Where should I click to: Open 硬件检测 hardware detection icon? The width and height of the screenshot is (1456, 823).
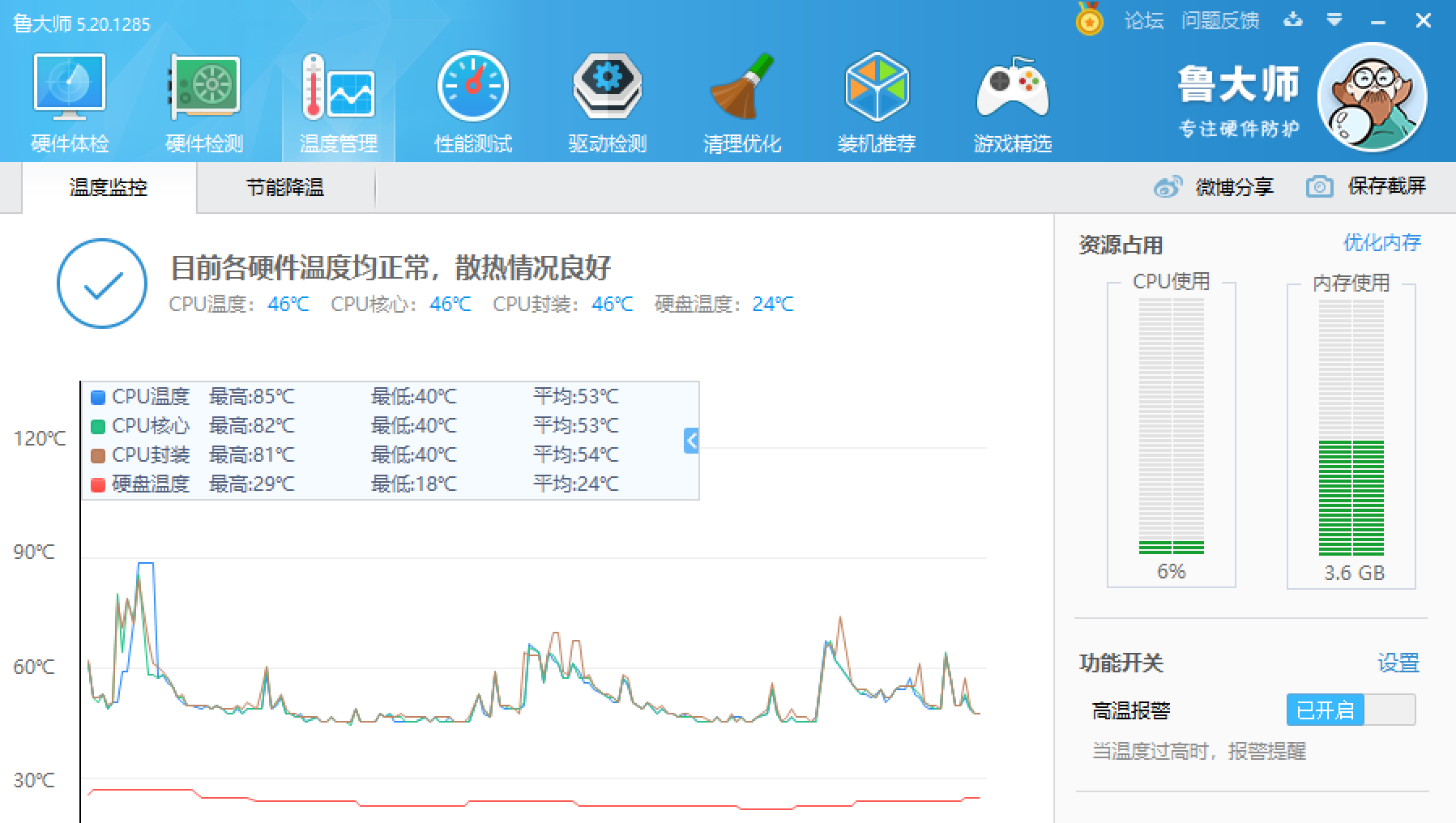[x=204, y=87]
